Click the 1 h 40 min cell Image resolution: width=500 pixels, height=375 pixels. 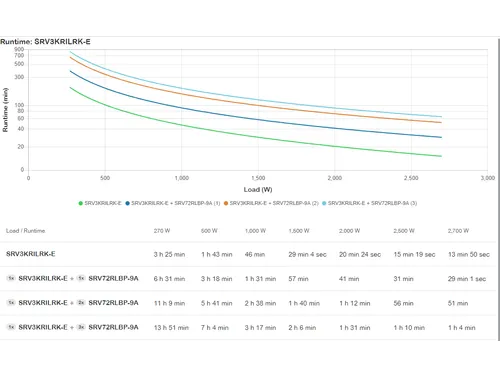(304, 303)
